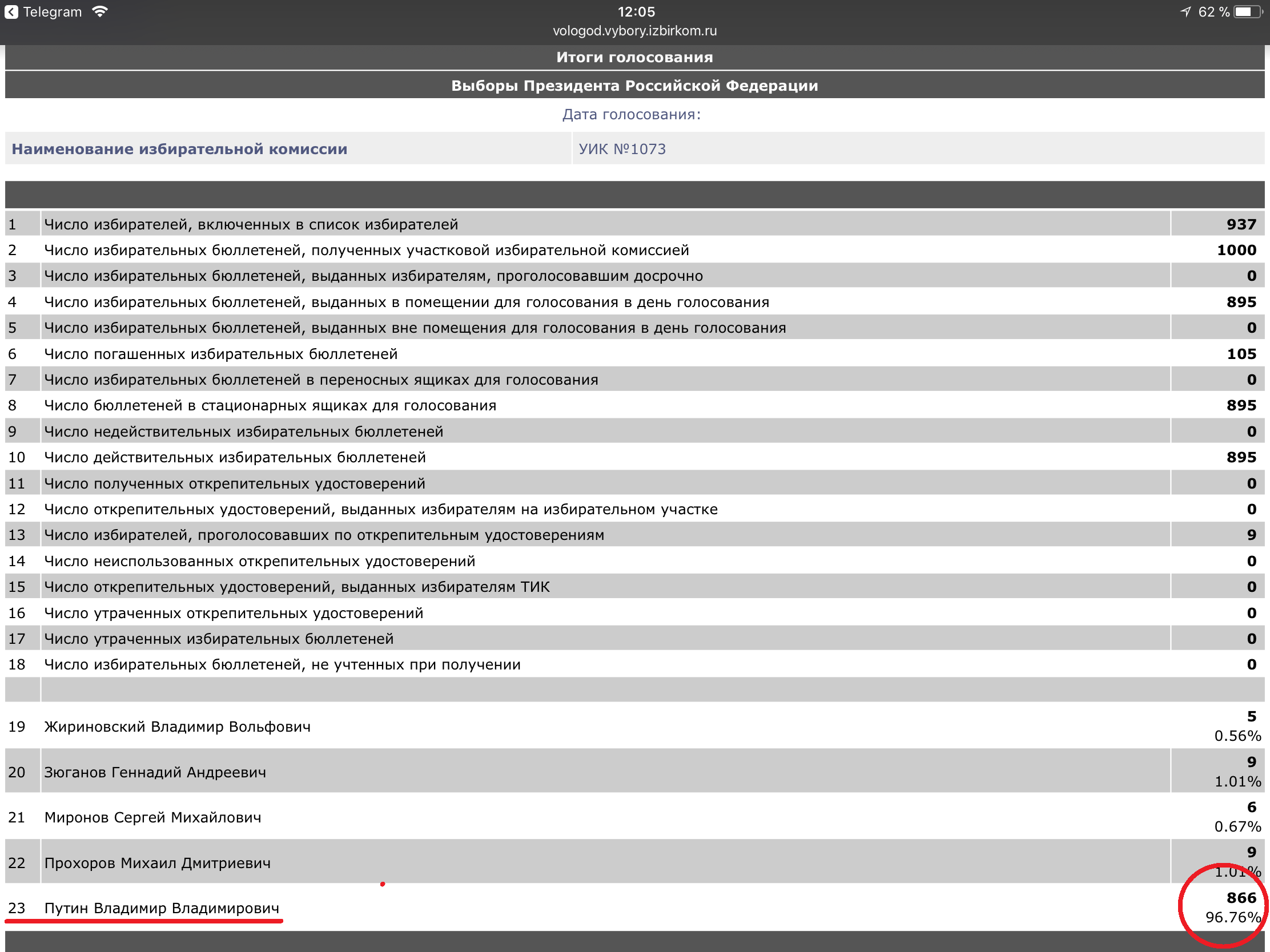Select the Путин Владимир Владимирович row
Image resolution: width=1270 pixels, height=952 pixels.
pos(162,908)
